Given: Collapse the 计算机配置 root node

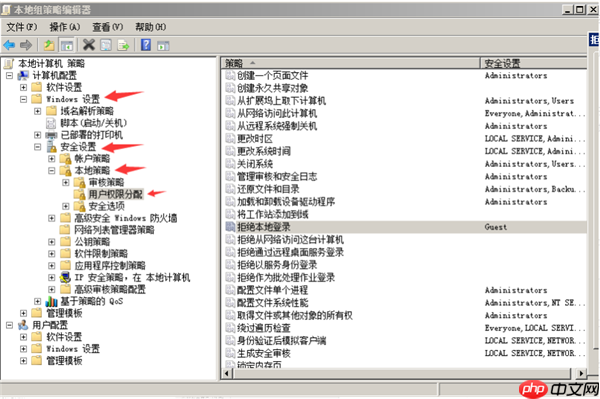Looking at the screenshot, I should coord(9,75).
